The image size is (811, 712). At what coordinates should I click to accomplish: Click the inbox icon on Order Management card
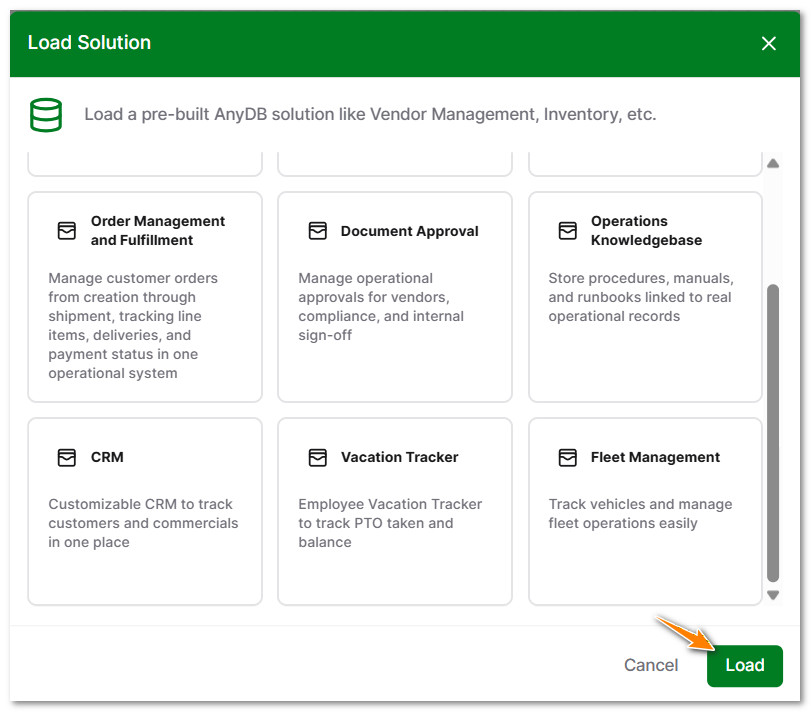[x=66, y=230]
